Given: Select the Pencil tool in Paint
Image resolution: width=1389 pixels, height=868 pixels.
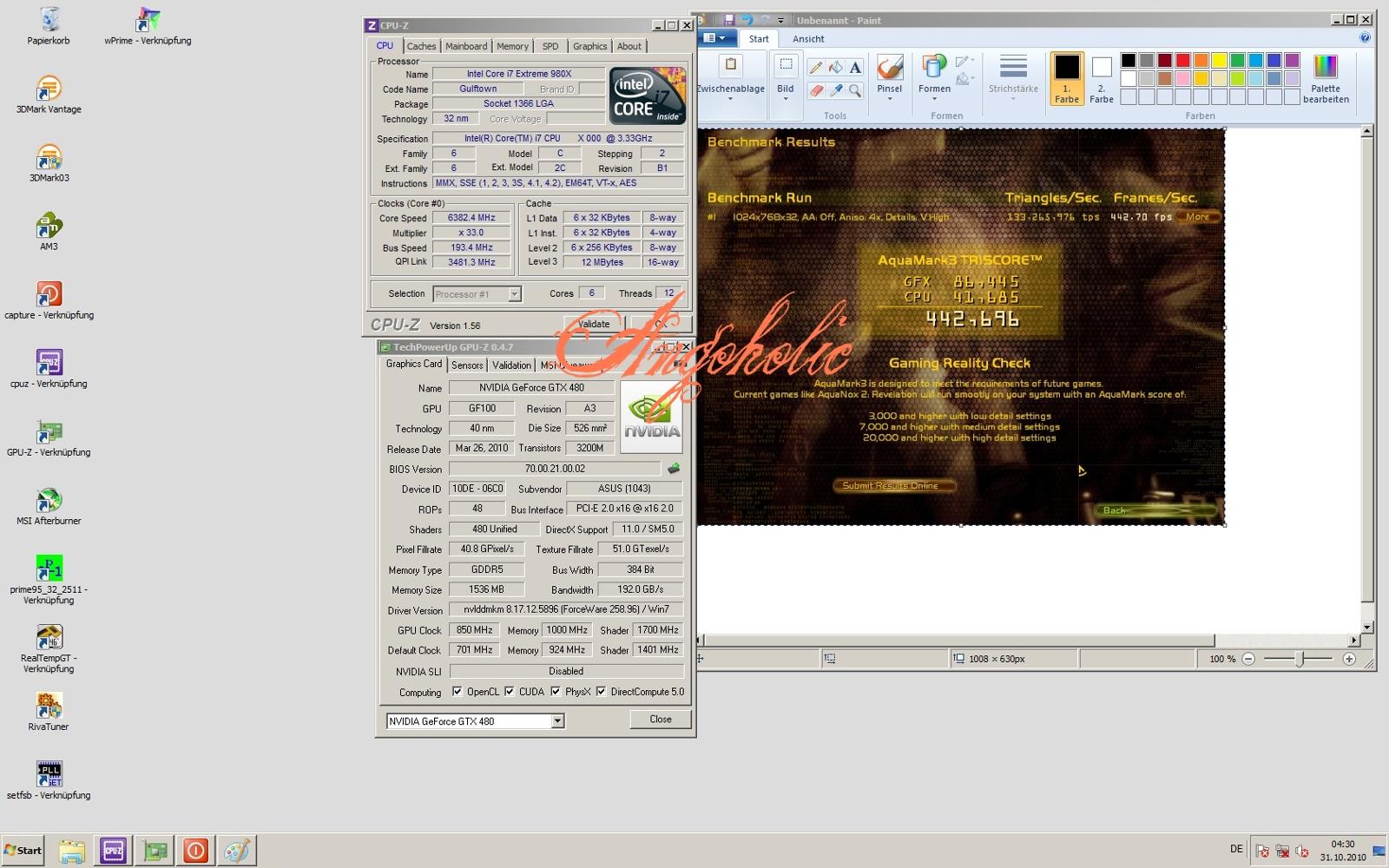Looking at the screenshot, I should click(x=815, y=68).
